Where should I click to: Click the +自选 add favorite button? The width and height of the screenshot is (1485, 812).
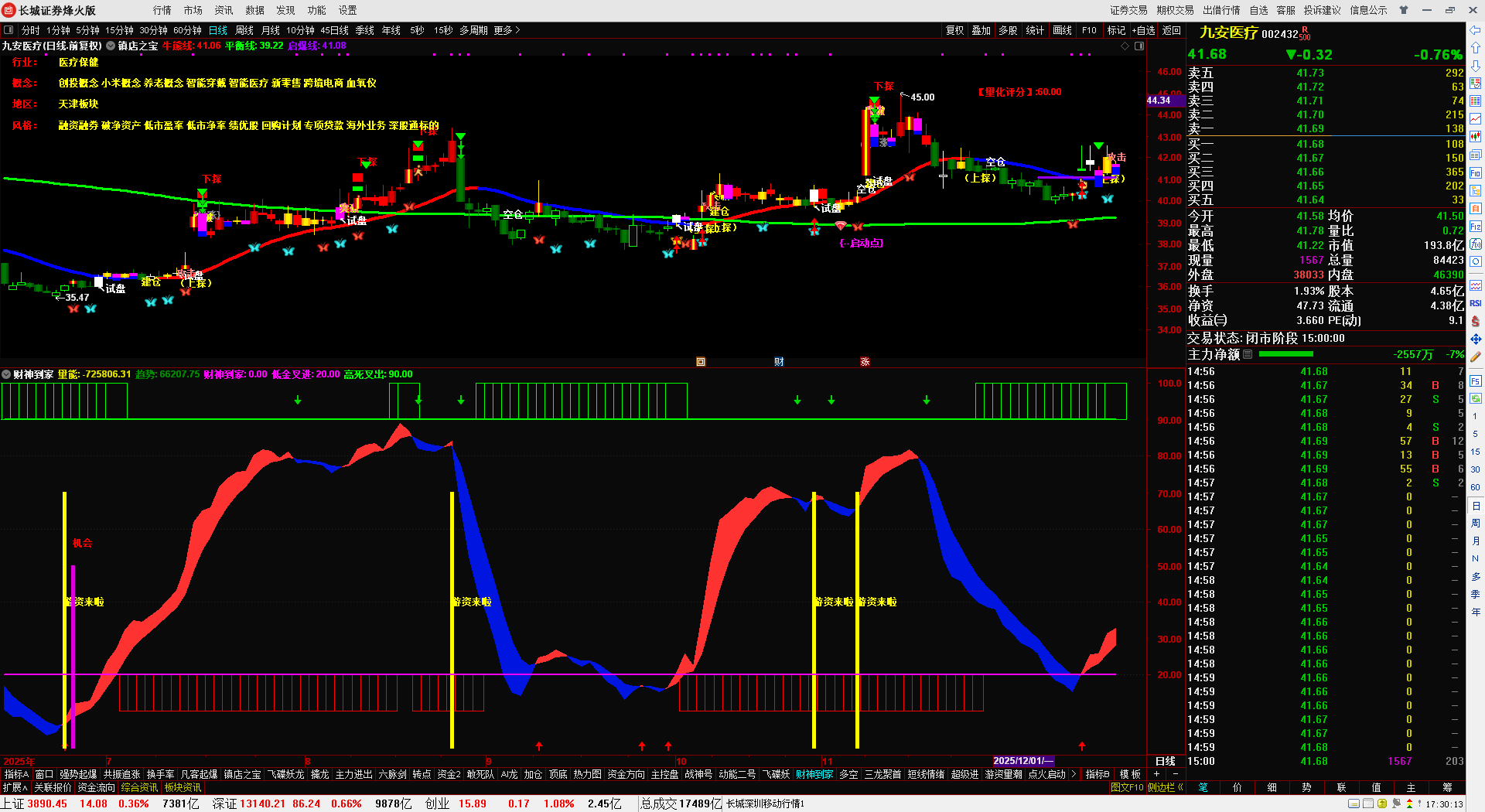(1144, 30)
